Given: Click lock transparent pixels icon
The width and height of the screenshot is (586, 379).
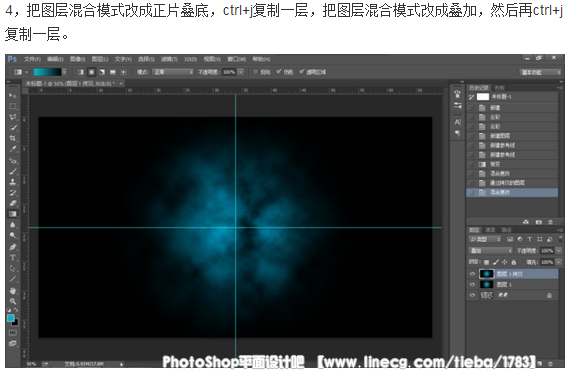Looking at the screenshot, I should [486, 262].
